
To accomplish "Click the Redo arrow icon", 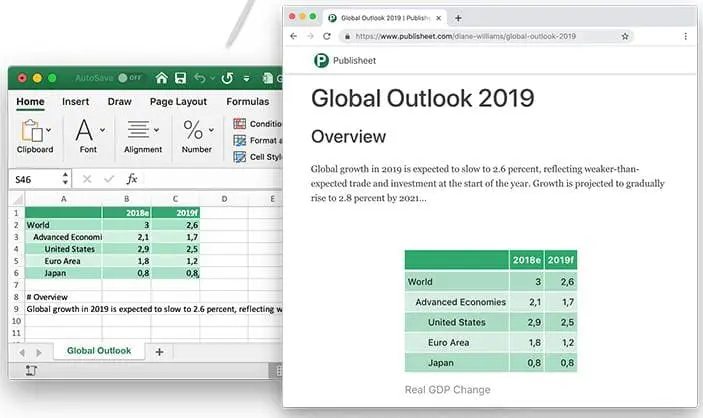I will 227,78.
